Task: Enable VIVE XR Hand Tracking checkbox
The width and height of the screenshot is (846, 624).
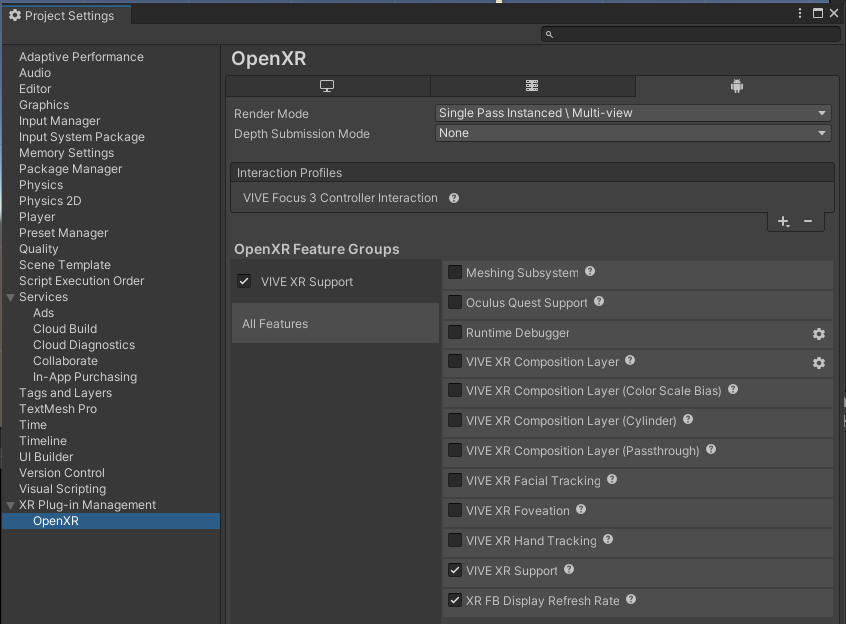Action: coord(455,540)
